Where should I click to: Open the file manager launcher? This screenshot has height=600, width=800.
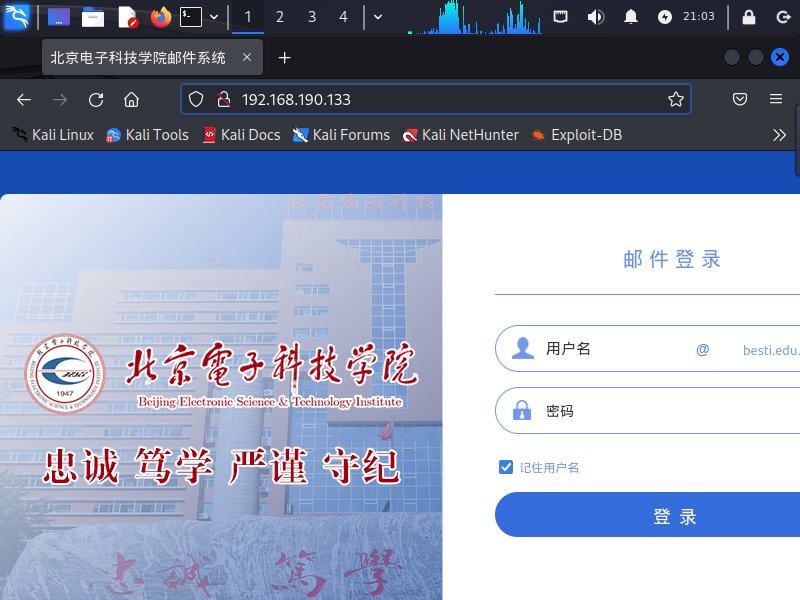coord(93,17)
